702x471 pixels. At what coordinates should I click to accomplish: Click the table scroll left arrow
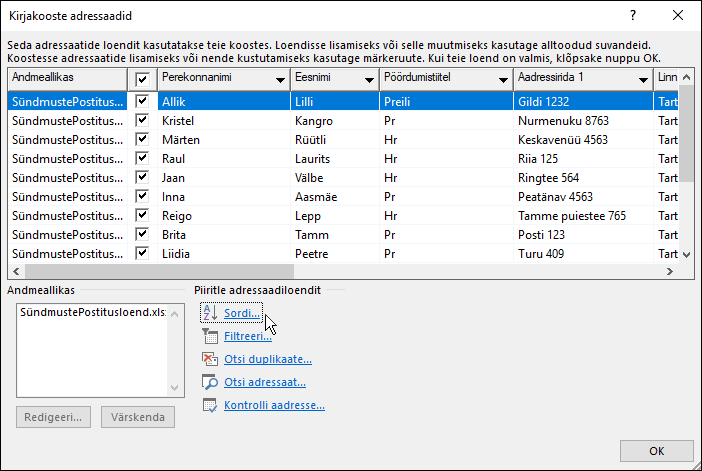[16, 271]
